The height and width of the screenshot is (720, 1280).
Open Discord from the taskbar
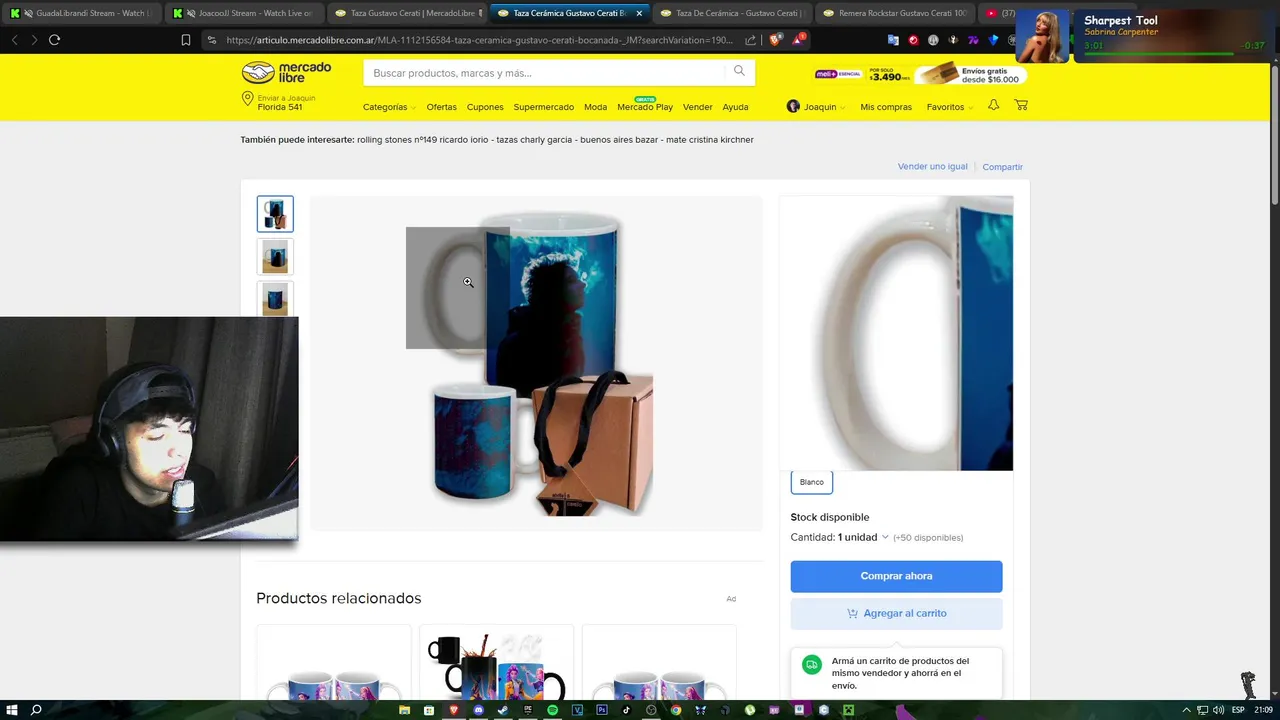point(478,710)
